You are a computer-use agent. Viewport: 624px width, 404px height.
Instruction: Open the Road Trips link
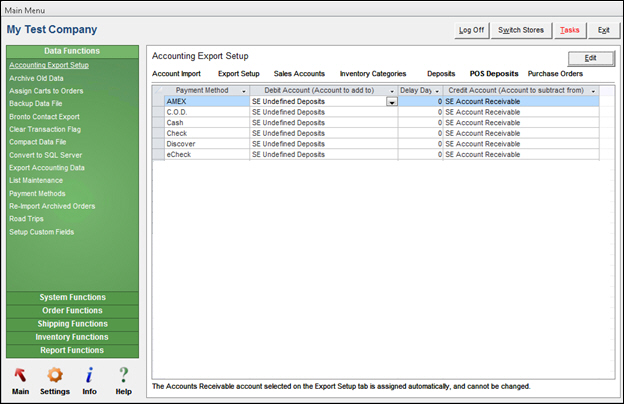[x=27, y=219]
